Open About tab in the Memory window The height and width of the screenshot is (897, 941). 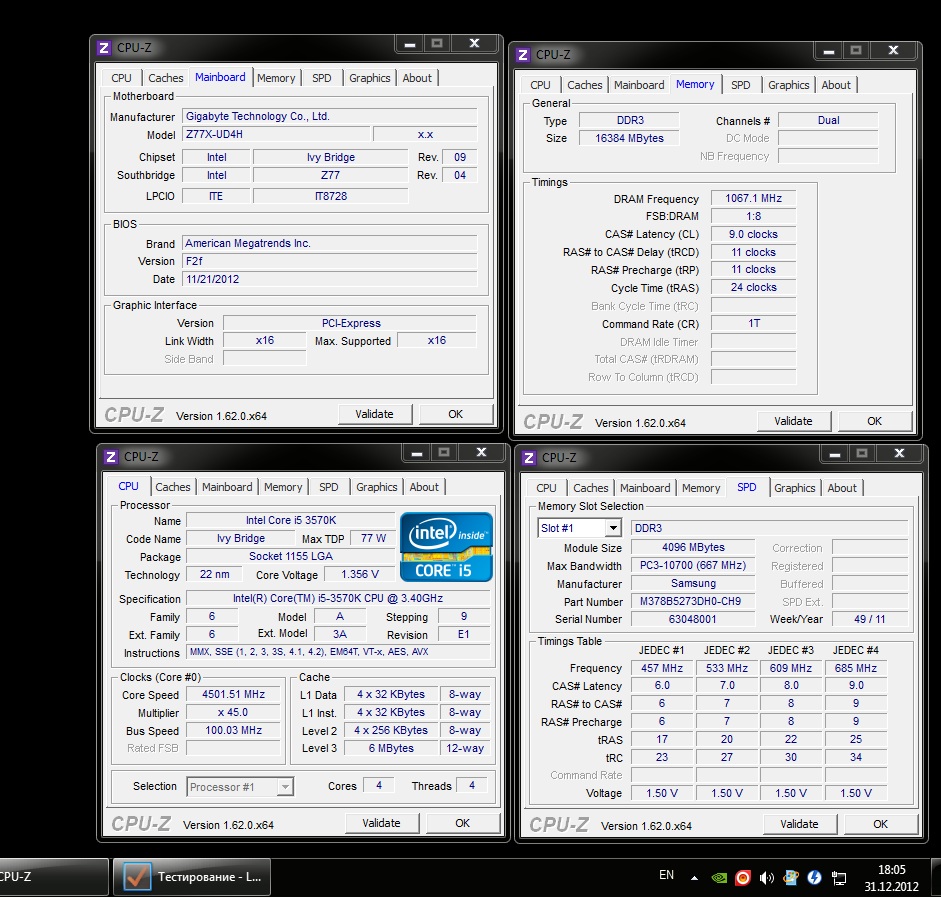point(836,85)
